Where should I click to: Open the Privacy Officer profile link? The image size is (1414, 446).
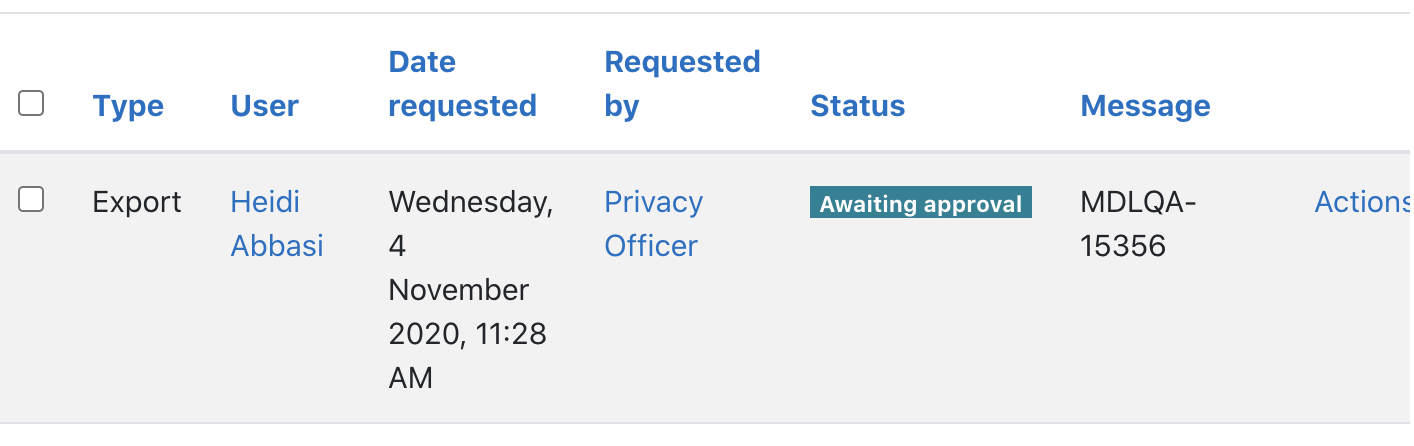click(x=654, y=224)
